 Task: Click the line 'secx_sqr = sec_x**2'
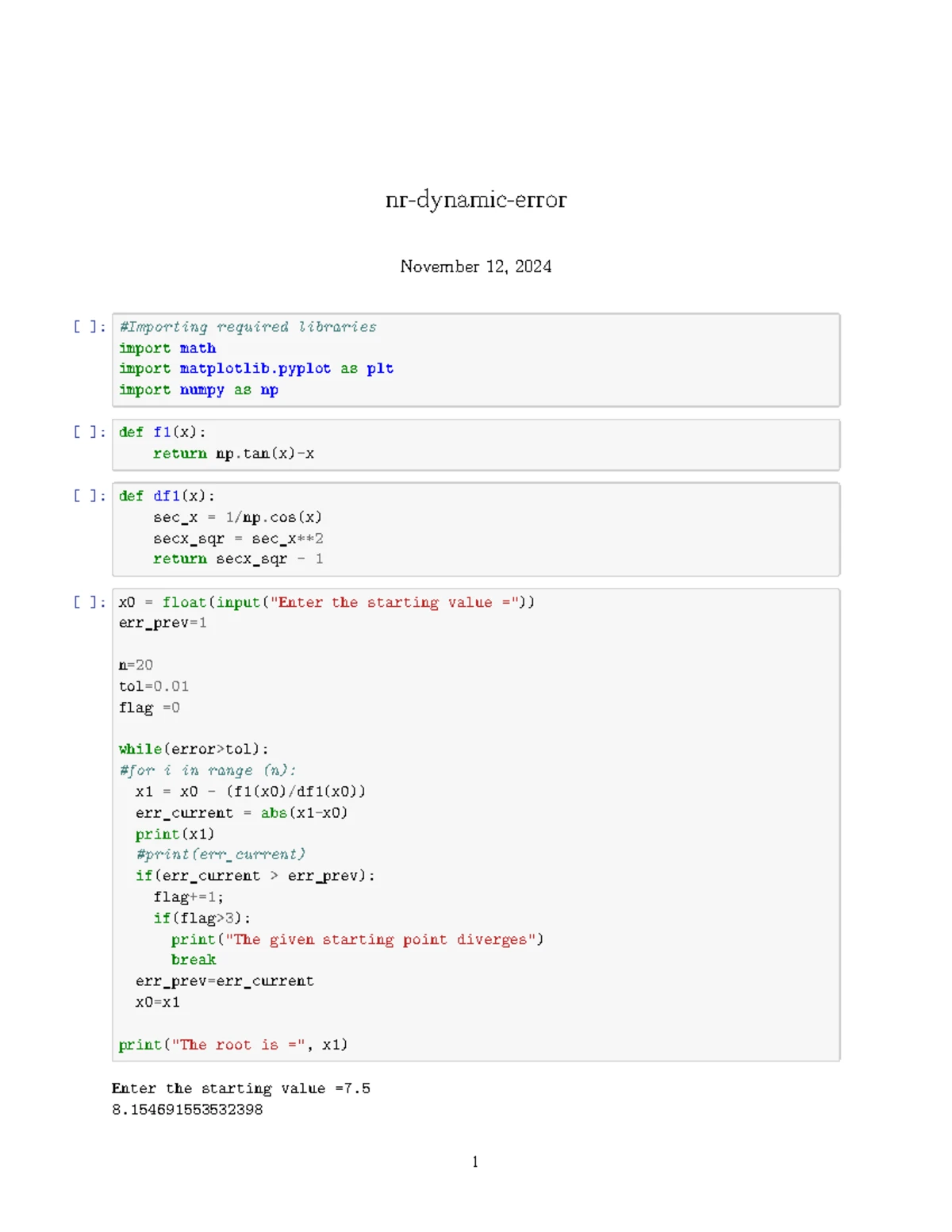pyautogui.click(x=238, y=539)
